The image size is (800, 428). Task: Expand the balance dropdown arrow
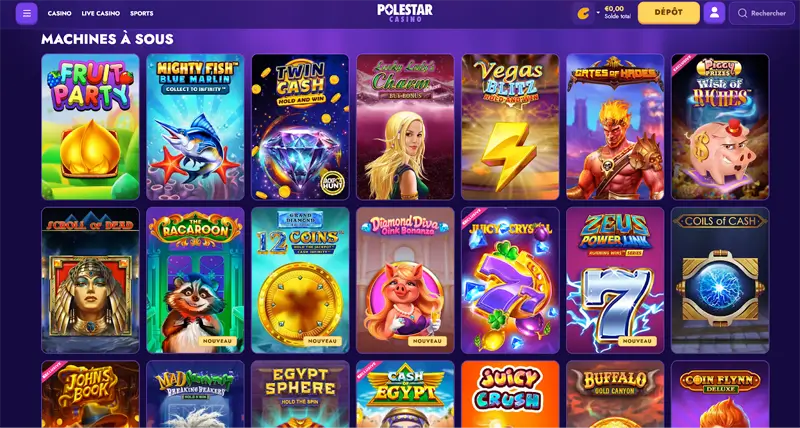point(598,13)
